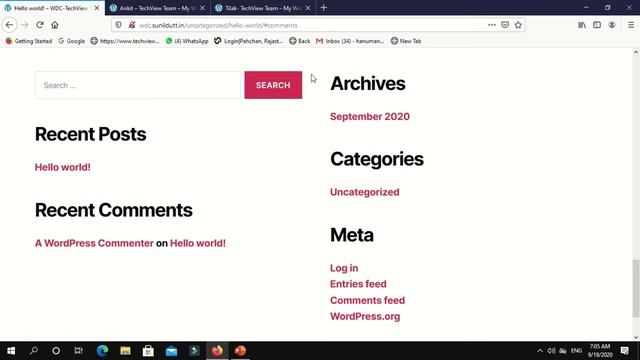640x360 pixels.
Task: Open PowerPoint from the taskbar
Action: 240,351
